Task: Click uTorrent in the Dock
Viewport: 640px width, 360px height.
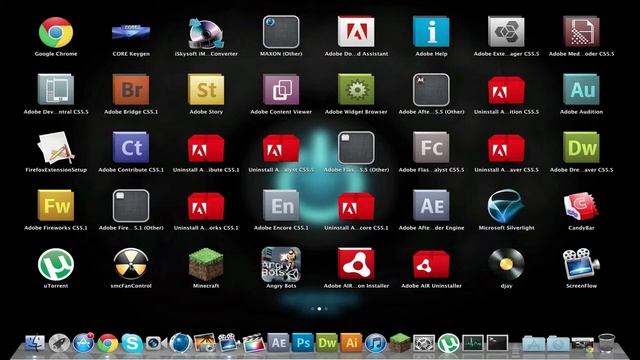Action: (x=449, y=343)
